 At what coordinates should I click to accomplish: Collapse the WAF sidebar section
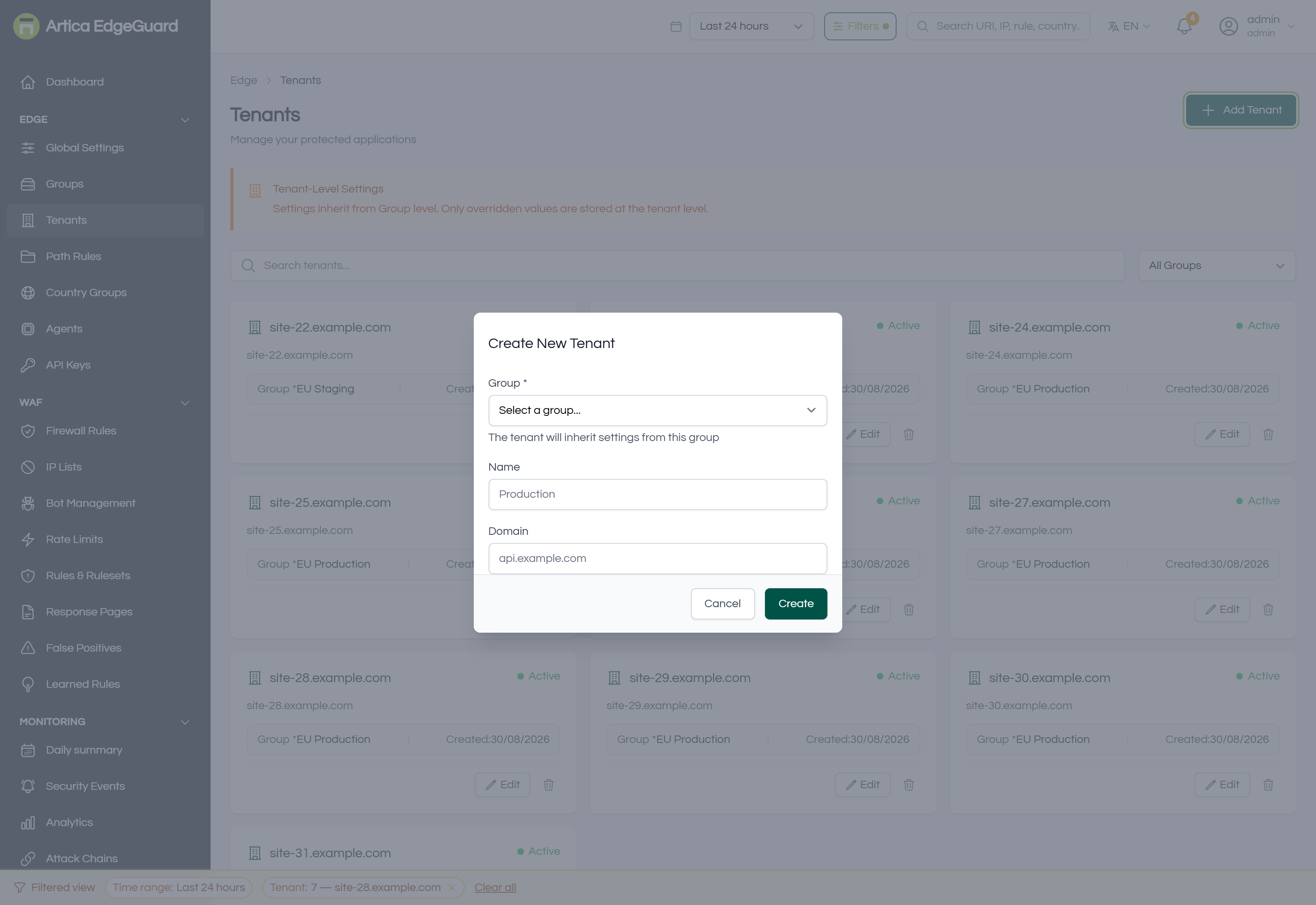click(x=185, y=403)
